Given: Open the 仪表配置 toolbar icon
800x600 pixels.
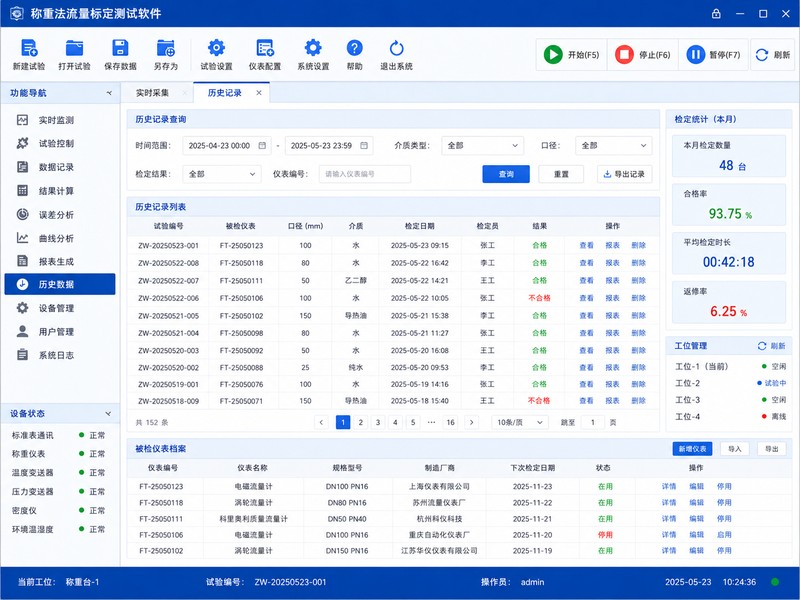Looking at the screenshot, I should pos(265,48).
